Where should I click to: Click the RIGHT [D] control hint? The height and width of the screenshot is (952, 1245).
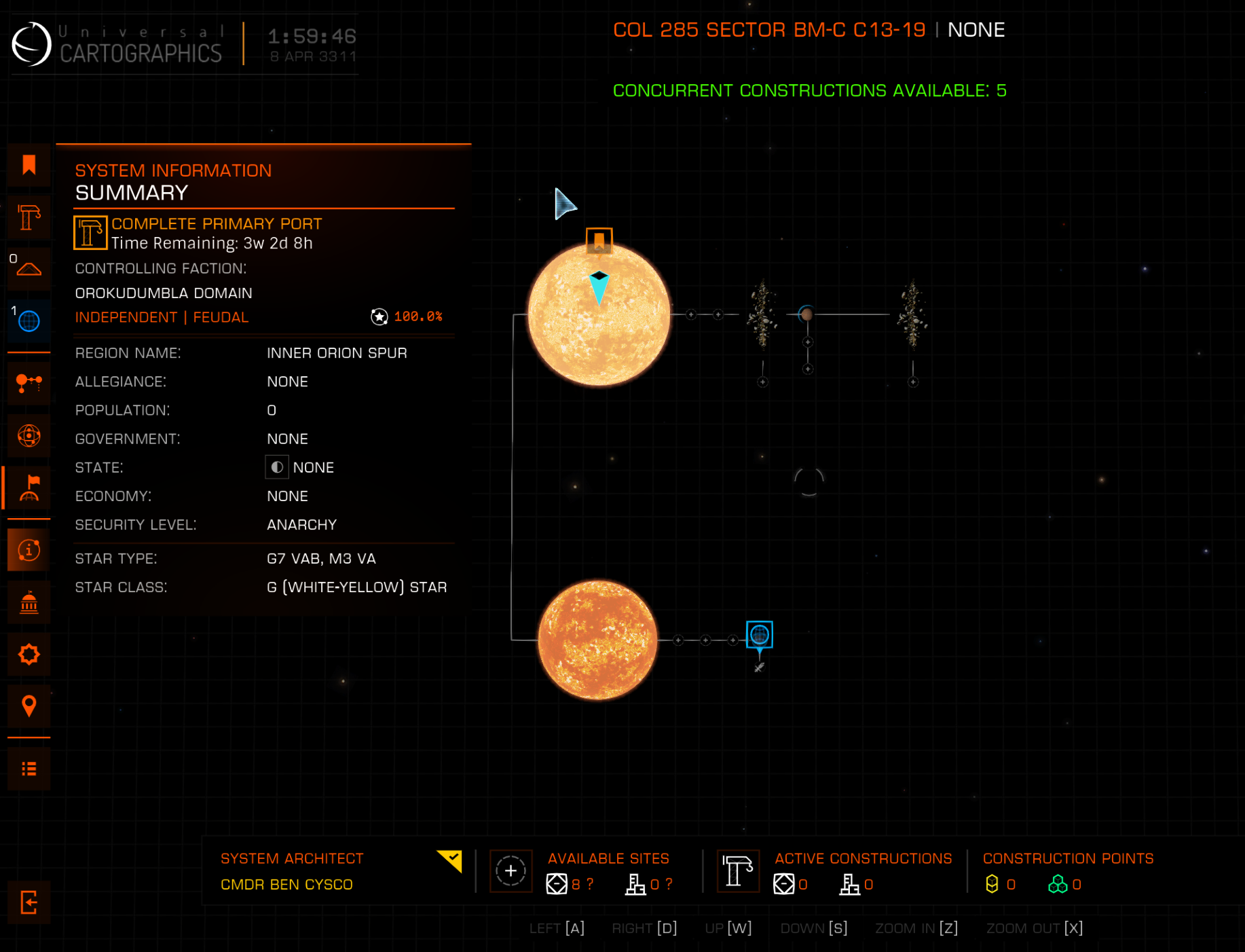click(644, 928)
